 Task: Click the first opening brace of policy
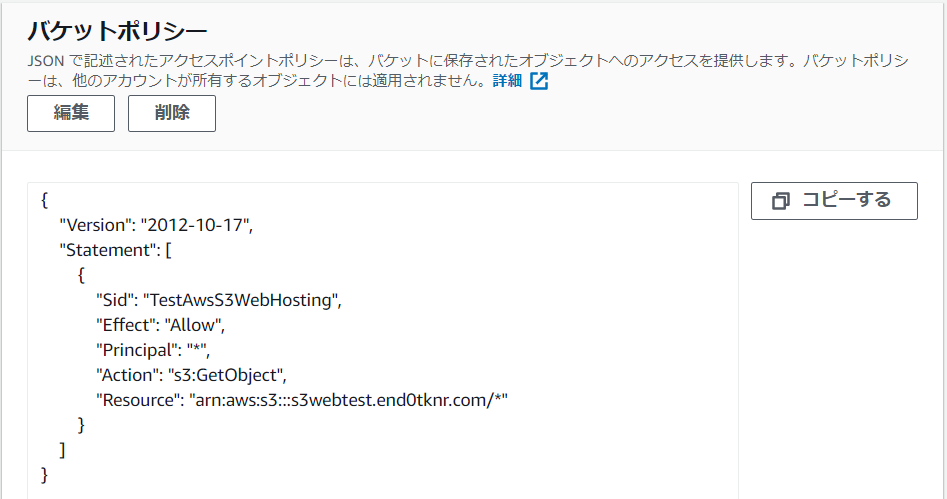click(x=44, y=200)
